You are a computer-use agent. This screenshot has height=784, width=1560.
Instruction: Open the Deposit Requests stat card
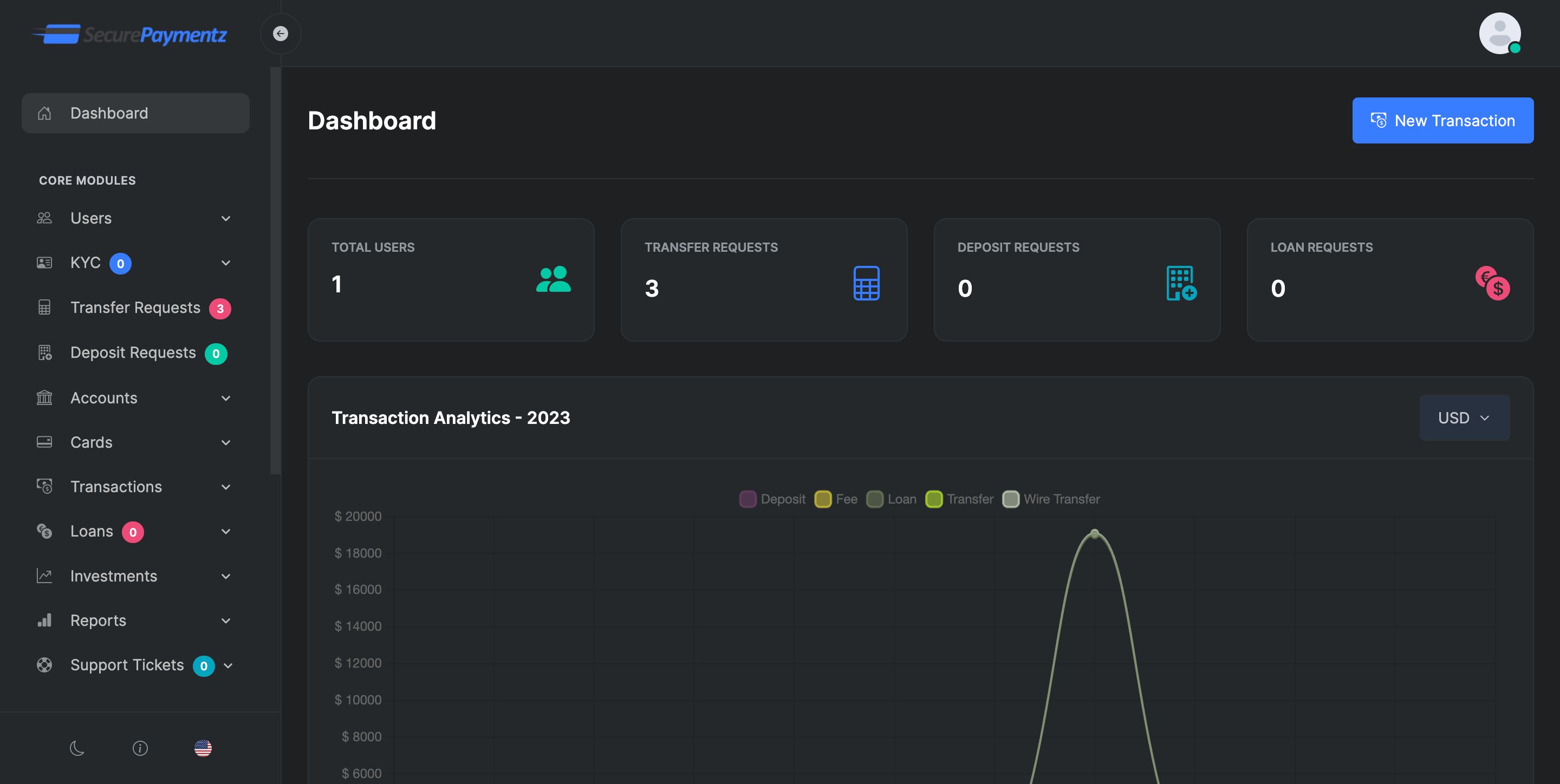coord(1077,280)
